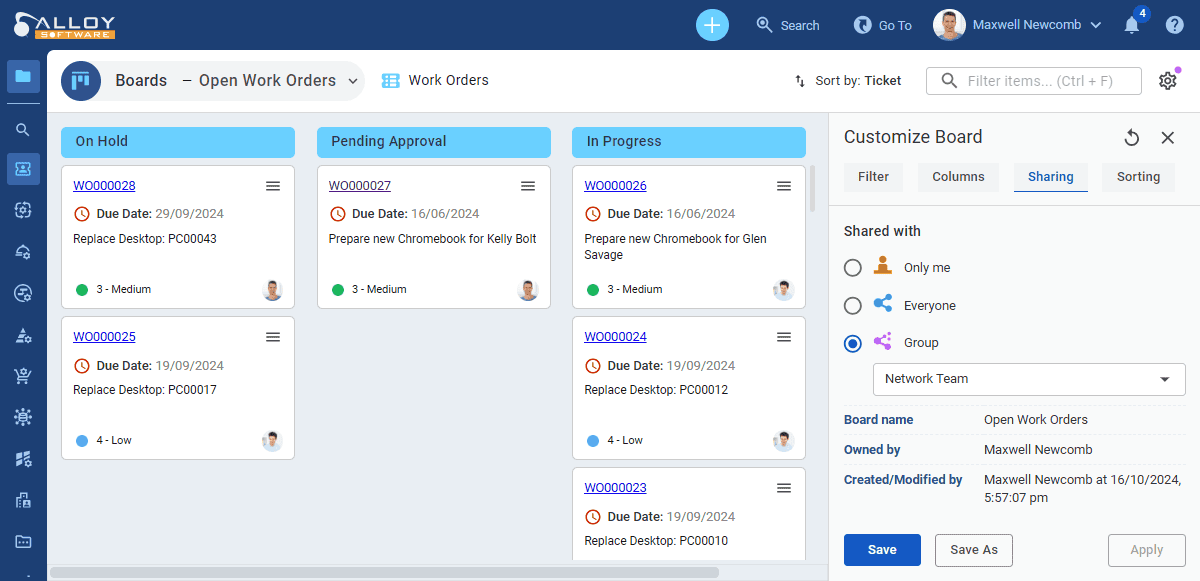Expand the Open Work Orders board selector
Image resolution: width=1200 pixels, height=581 pixels.
point(271,81)
